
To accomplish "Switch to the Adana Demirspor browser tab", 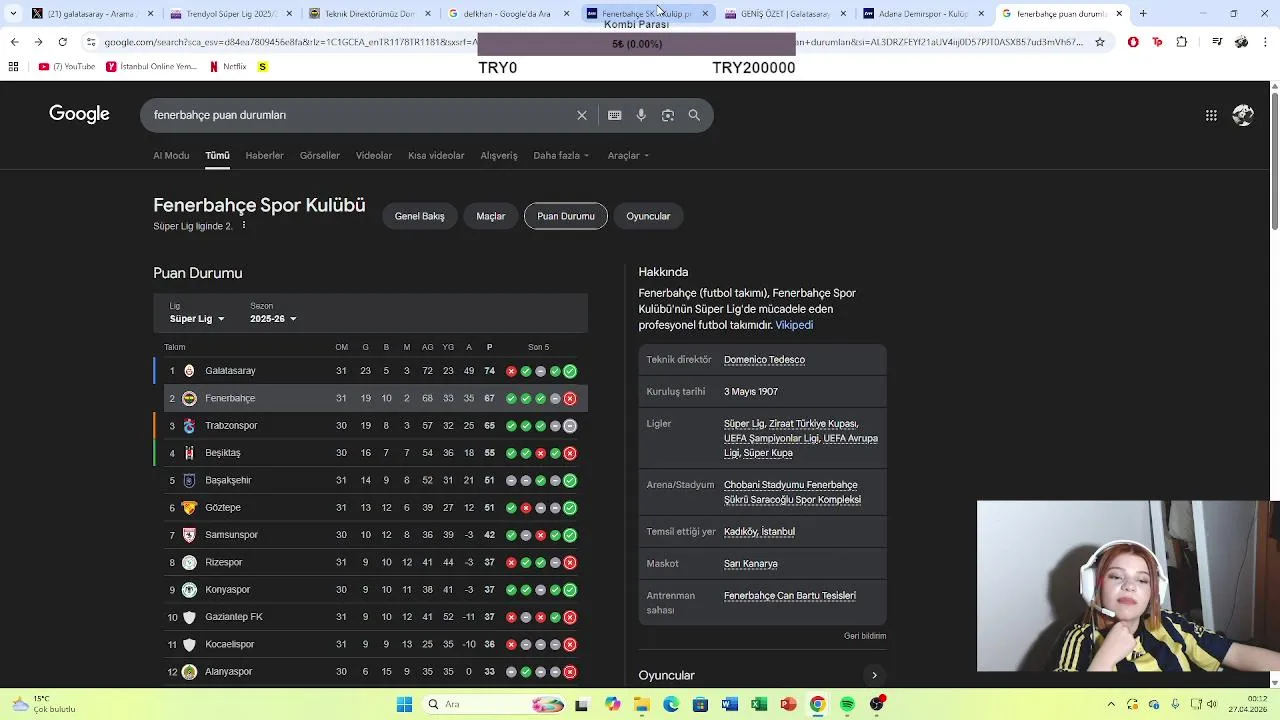I will click(925, 14).
